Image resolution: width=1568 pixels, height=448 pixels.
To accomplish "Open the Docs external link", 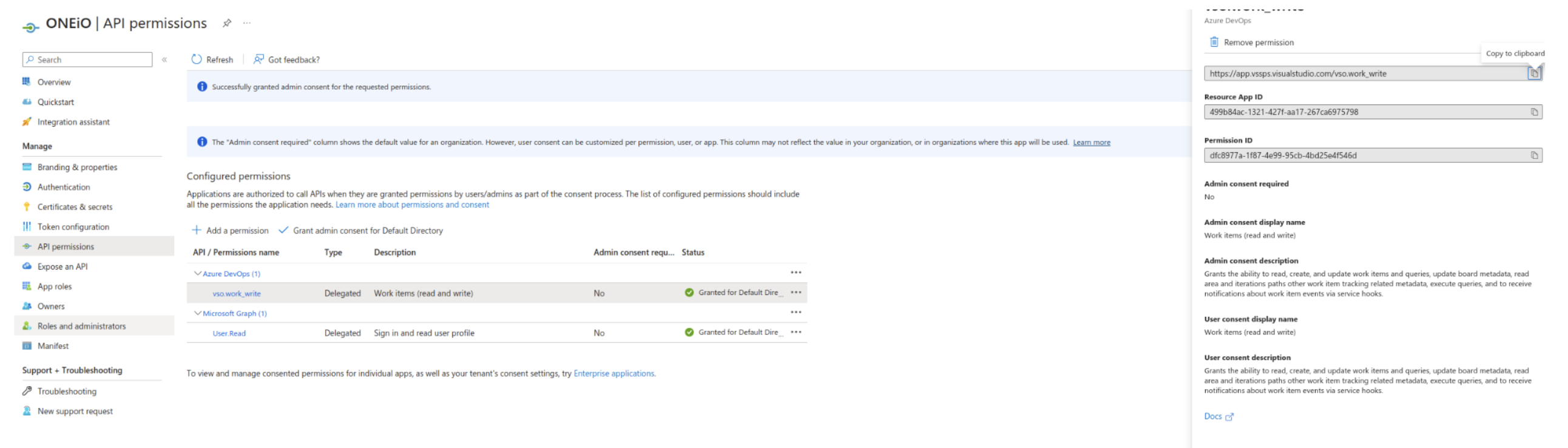I will coord(1218,416).
